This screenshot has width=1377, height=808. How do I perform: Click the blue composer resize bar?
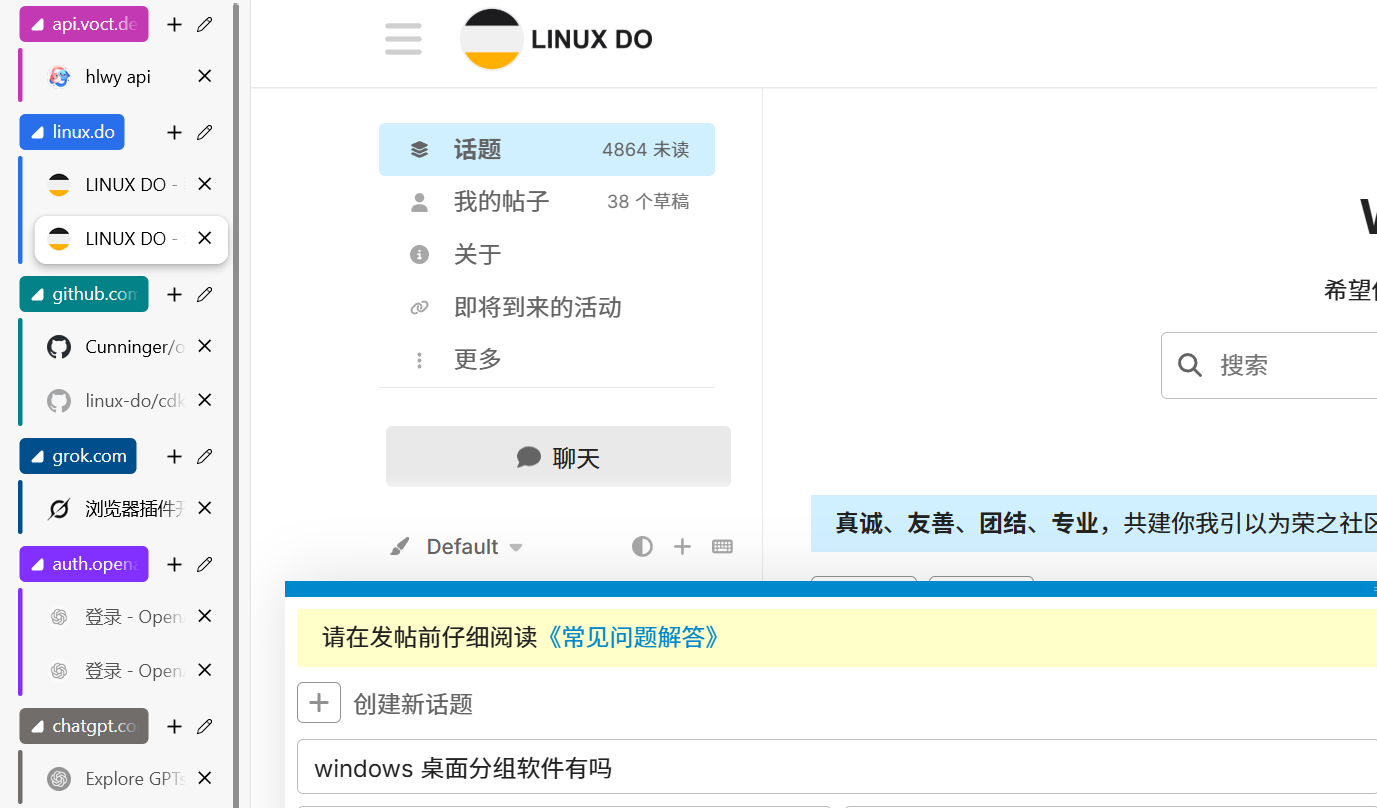pos(830,589)
